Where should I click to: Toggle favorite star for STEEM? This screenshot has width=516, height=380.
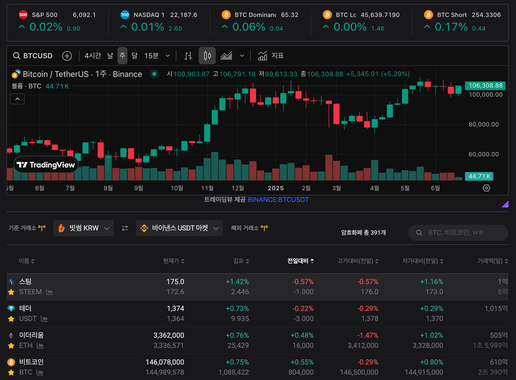click(11, 292)
